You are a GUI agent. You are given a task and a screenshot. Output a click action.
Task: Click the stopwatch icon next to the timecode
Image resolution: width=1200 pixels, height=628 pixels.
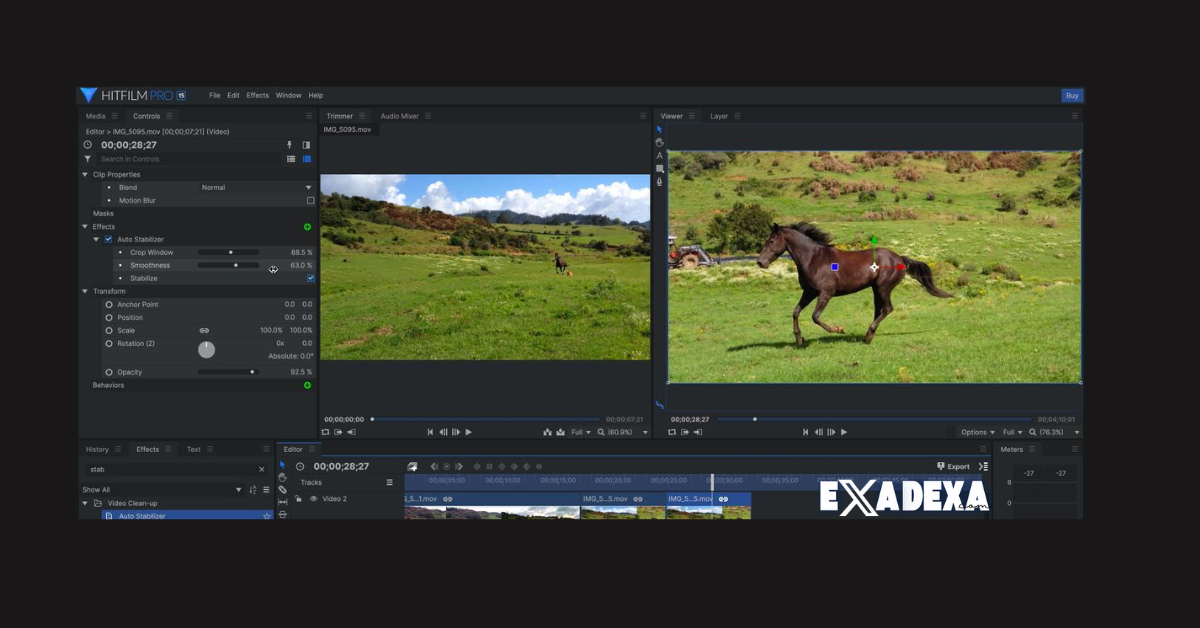pyautogui.click(x=87, y=144)
